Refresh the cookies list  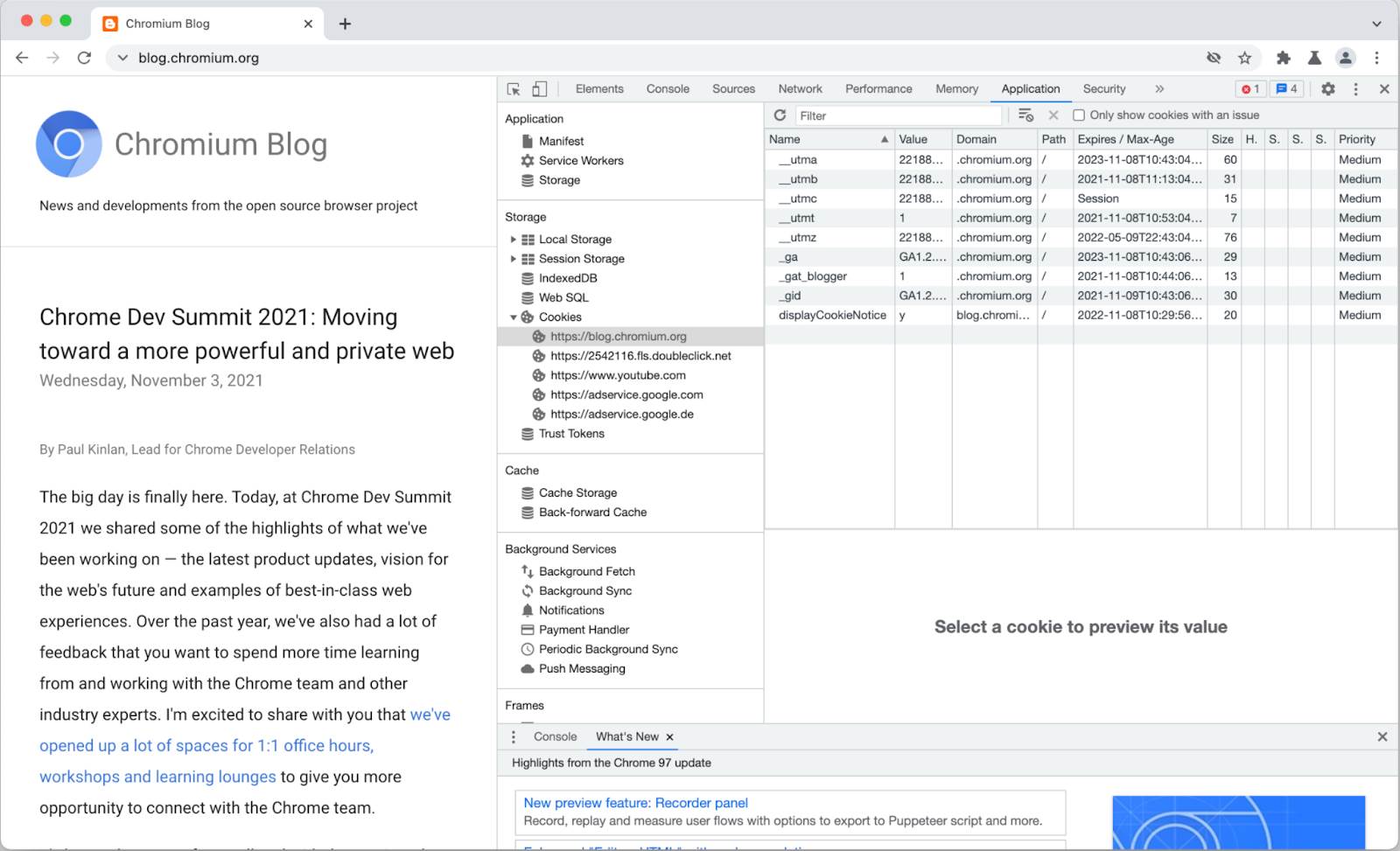point(779,115)
